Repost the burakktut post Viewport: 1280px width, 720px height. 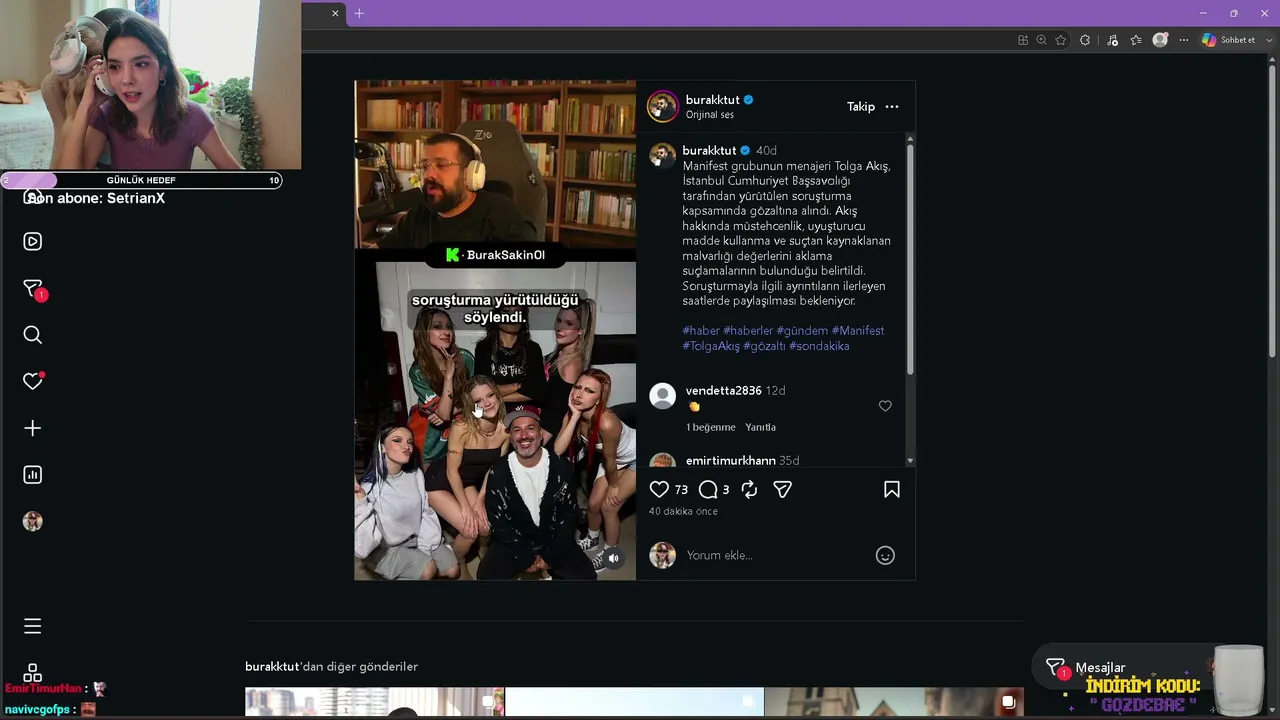point(749,489)
